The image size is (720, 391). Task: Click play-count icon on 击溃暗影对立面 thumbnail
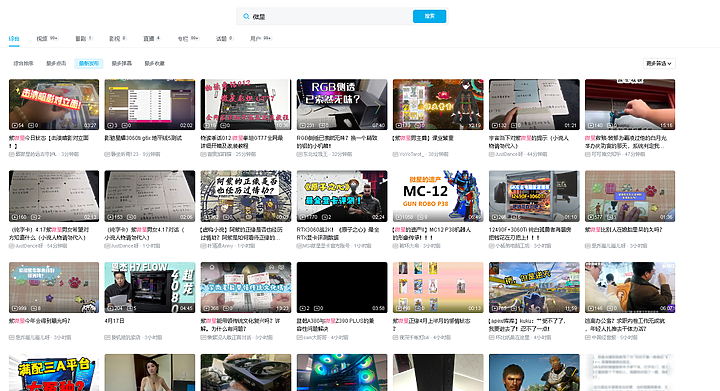coord(15,125)
